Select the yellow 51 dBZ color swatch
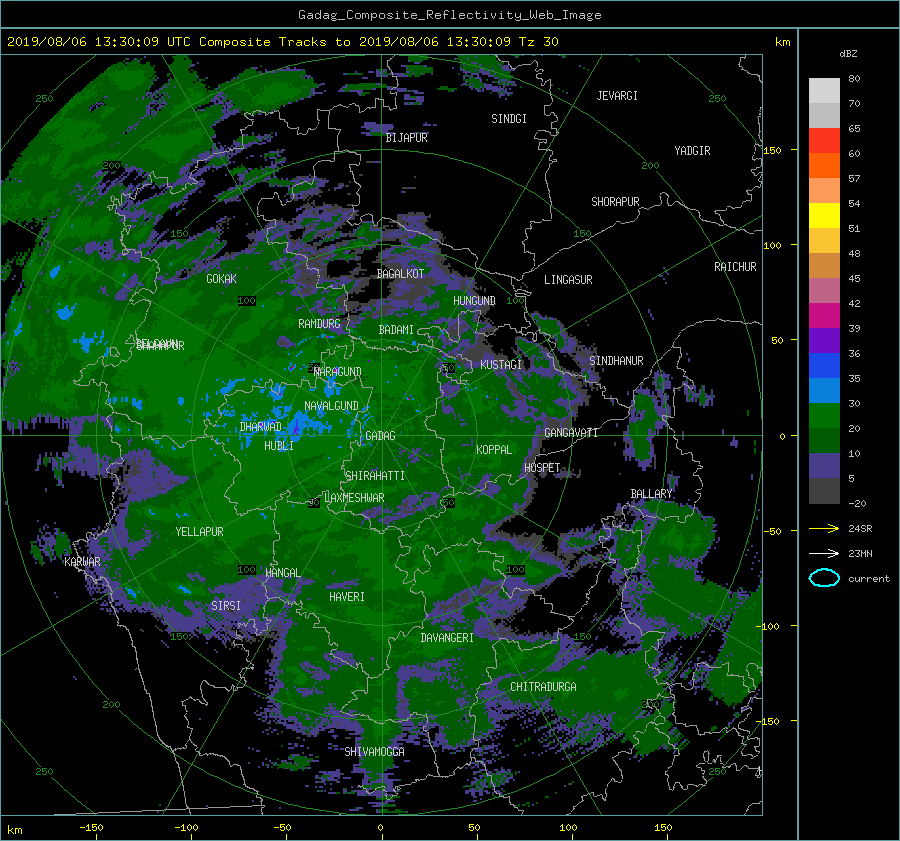 tap(824, 216)
